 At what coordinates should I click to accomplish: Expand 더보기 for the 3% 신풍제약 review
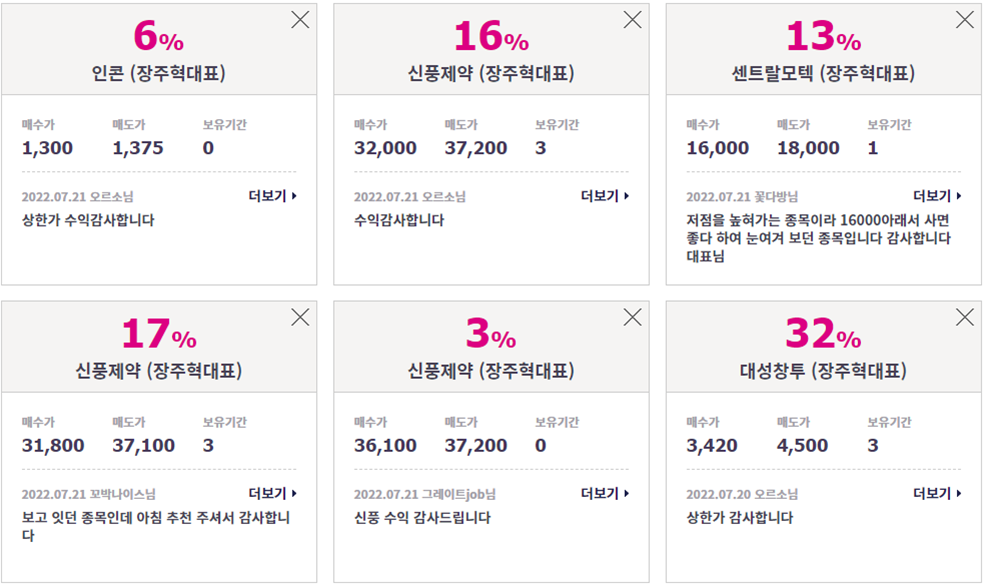[605, 493]
